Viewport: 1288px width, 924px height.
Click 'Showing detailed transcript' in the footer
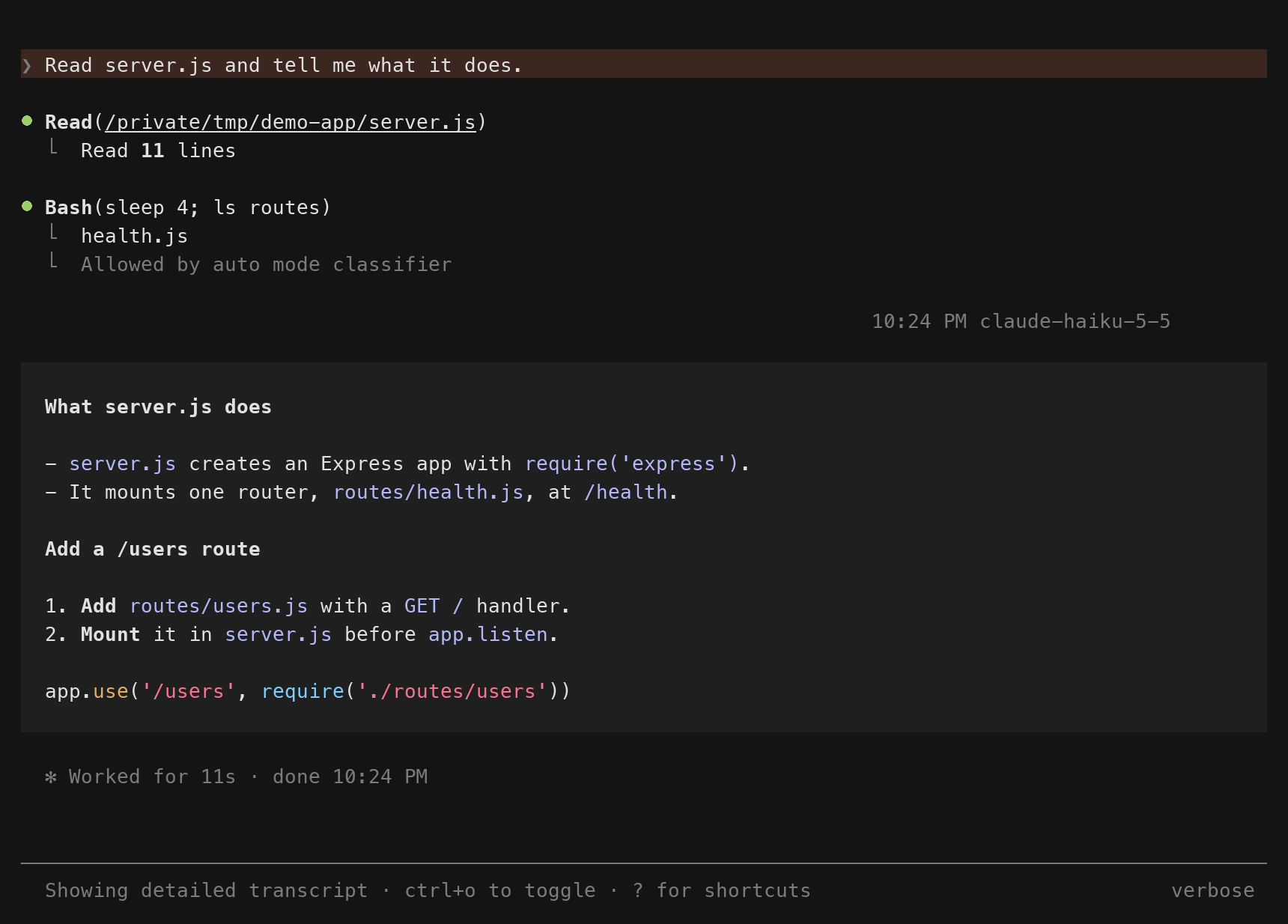point(206,890)
